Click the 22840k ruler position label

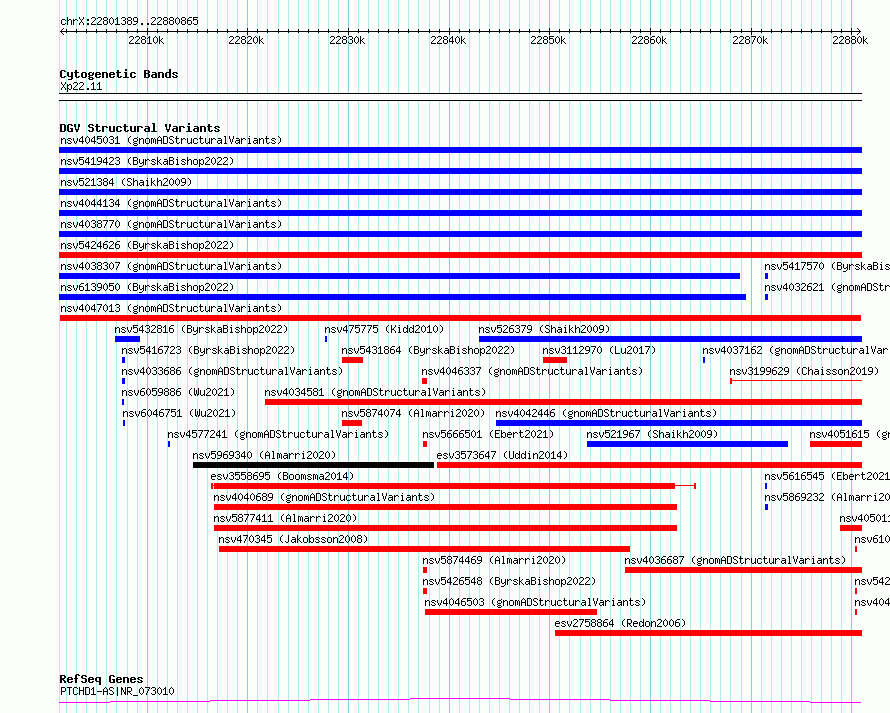[448, 40]
